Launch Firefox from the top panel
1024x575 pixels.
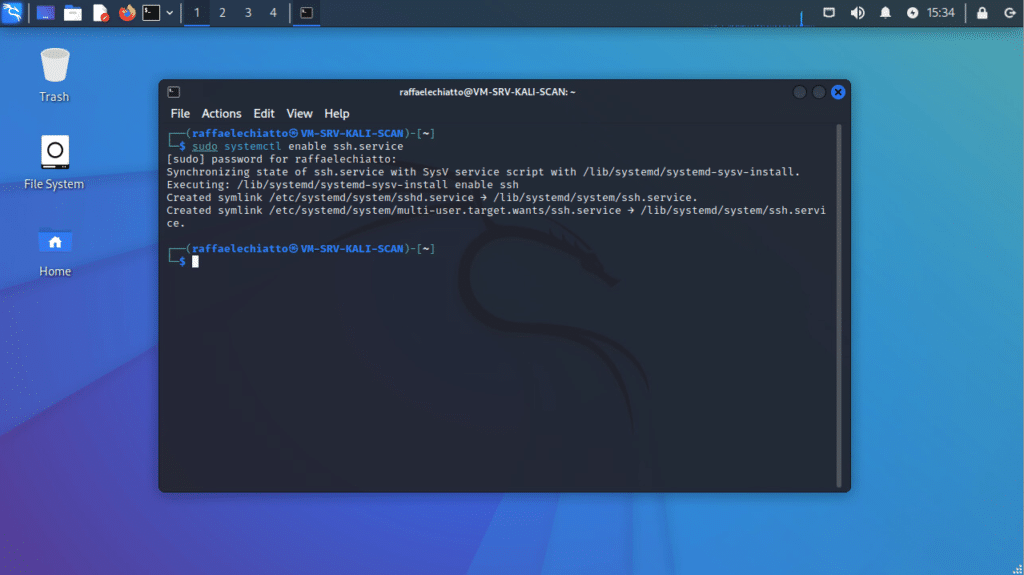pyautogui.click(x=127, y=12)
